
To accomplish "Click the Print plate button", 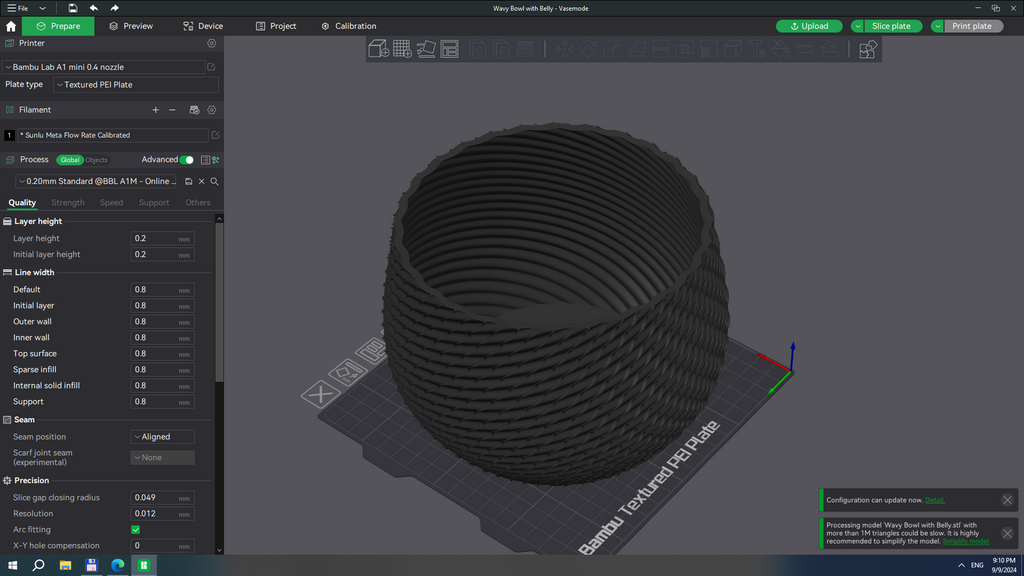I will pos(972,26).
